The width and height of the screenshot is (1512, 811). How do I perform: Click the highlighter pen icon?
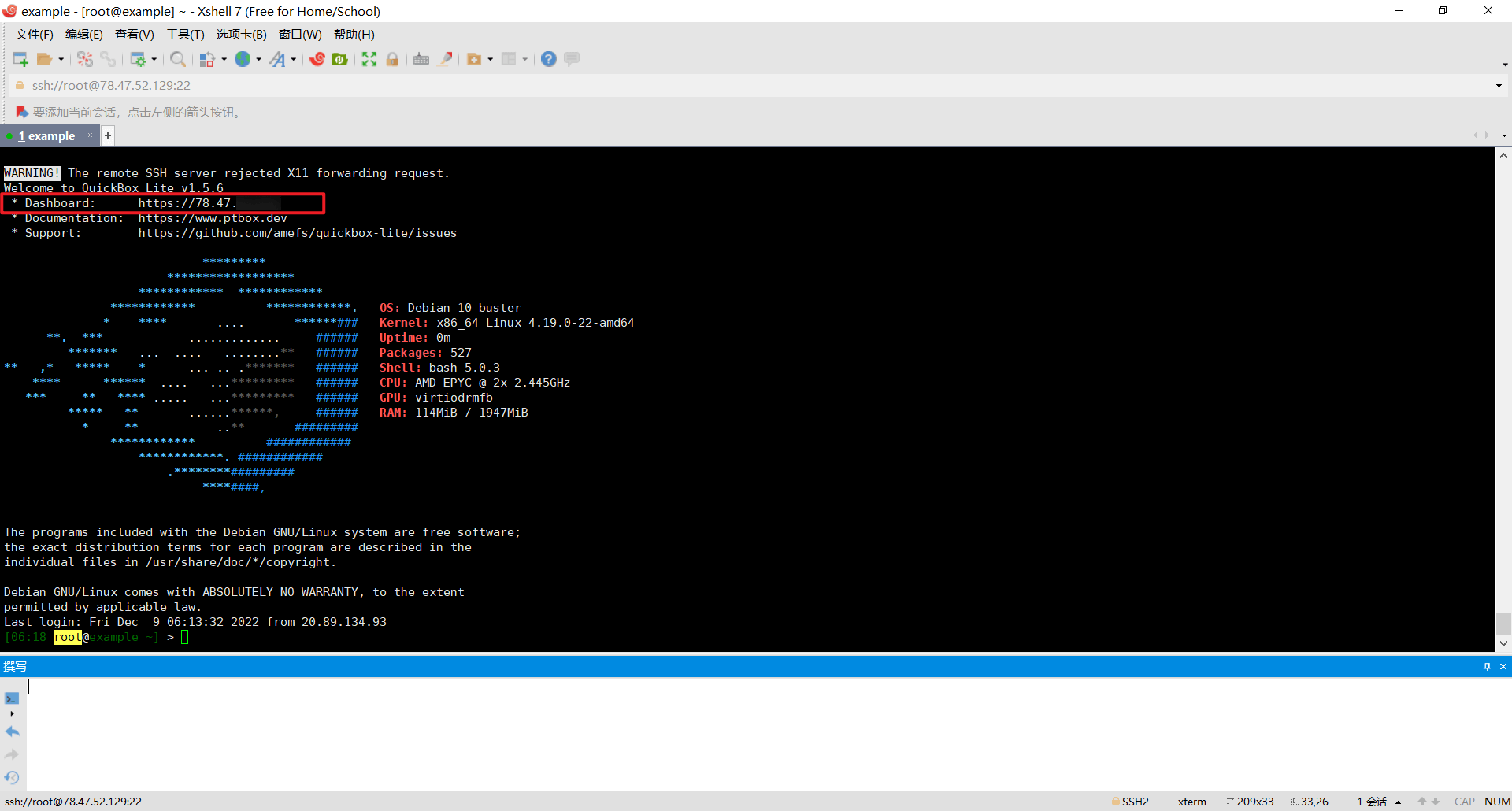pos(445,59)
